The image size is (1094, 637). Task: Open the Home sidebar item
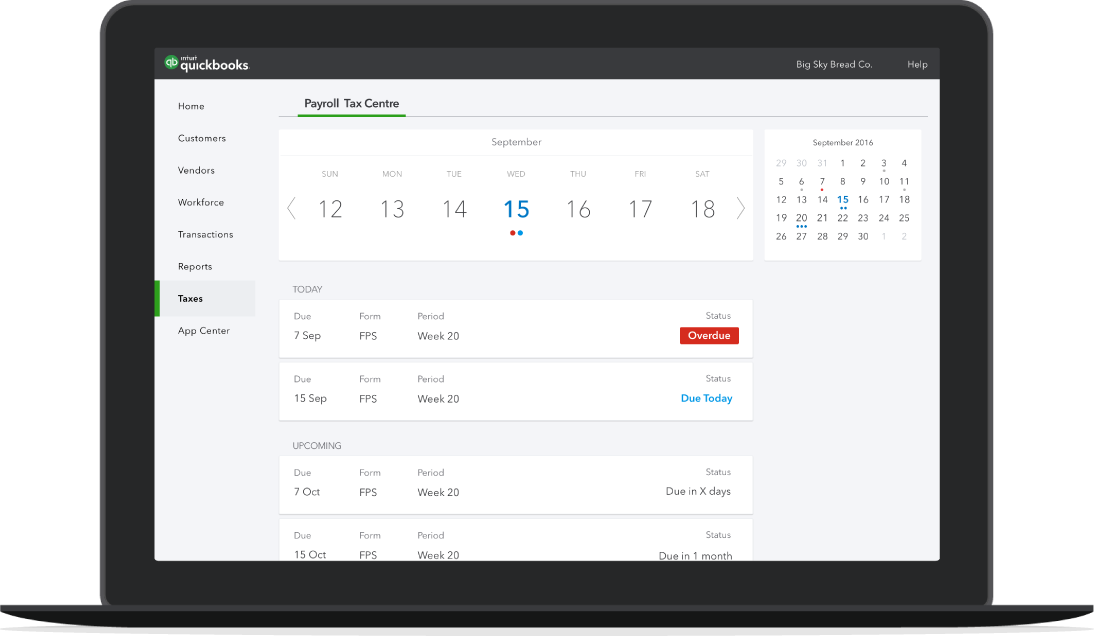click(x=191, y=106)
